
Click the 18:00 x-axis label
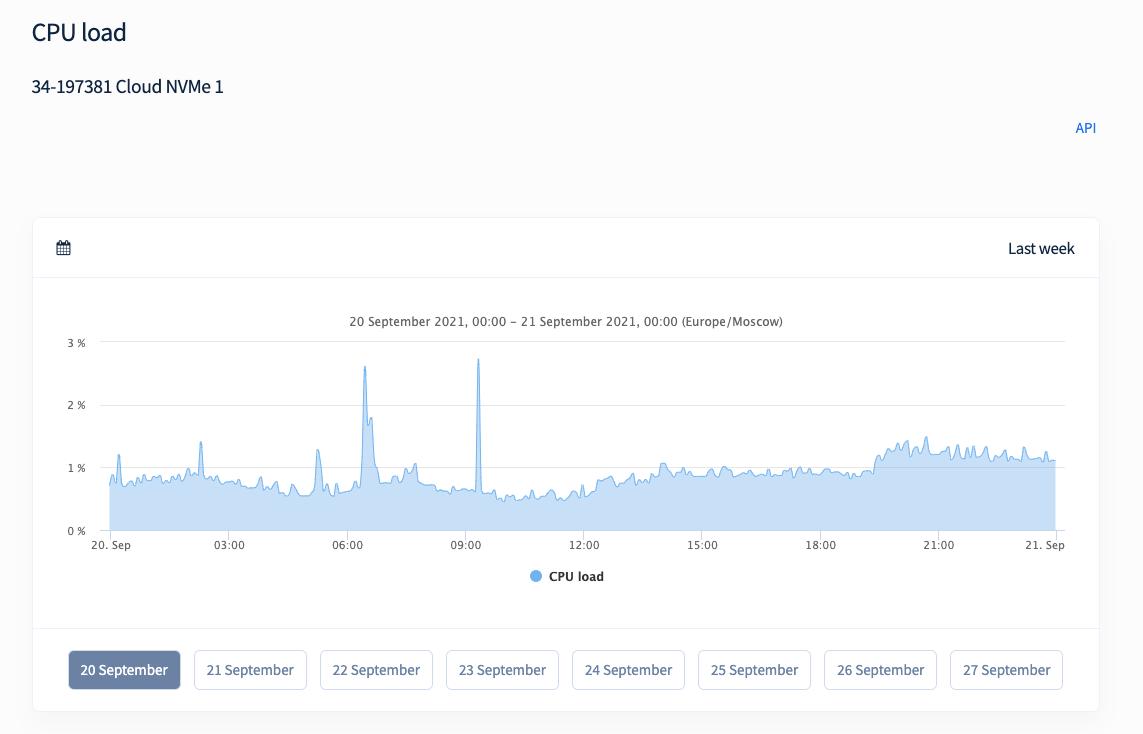[820, 545]
